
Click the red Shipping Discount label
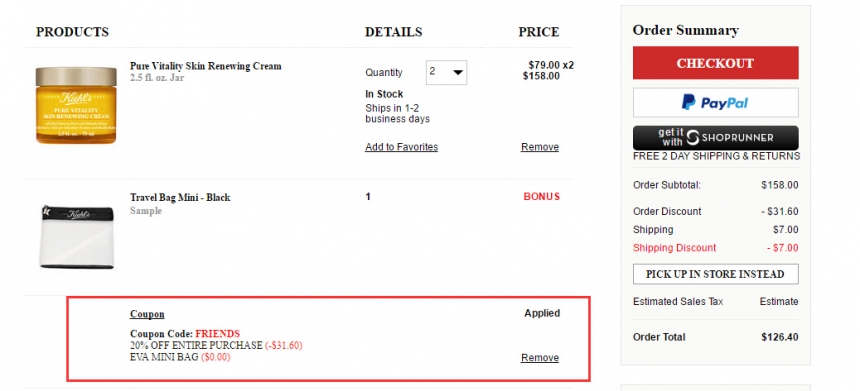click(x=675, y=248)
